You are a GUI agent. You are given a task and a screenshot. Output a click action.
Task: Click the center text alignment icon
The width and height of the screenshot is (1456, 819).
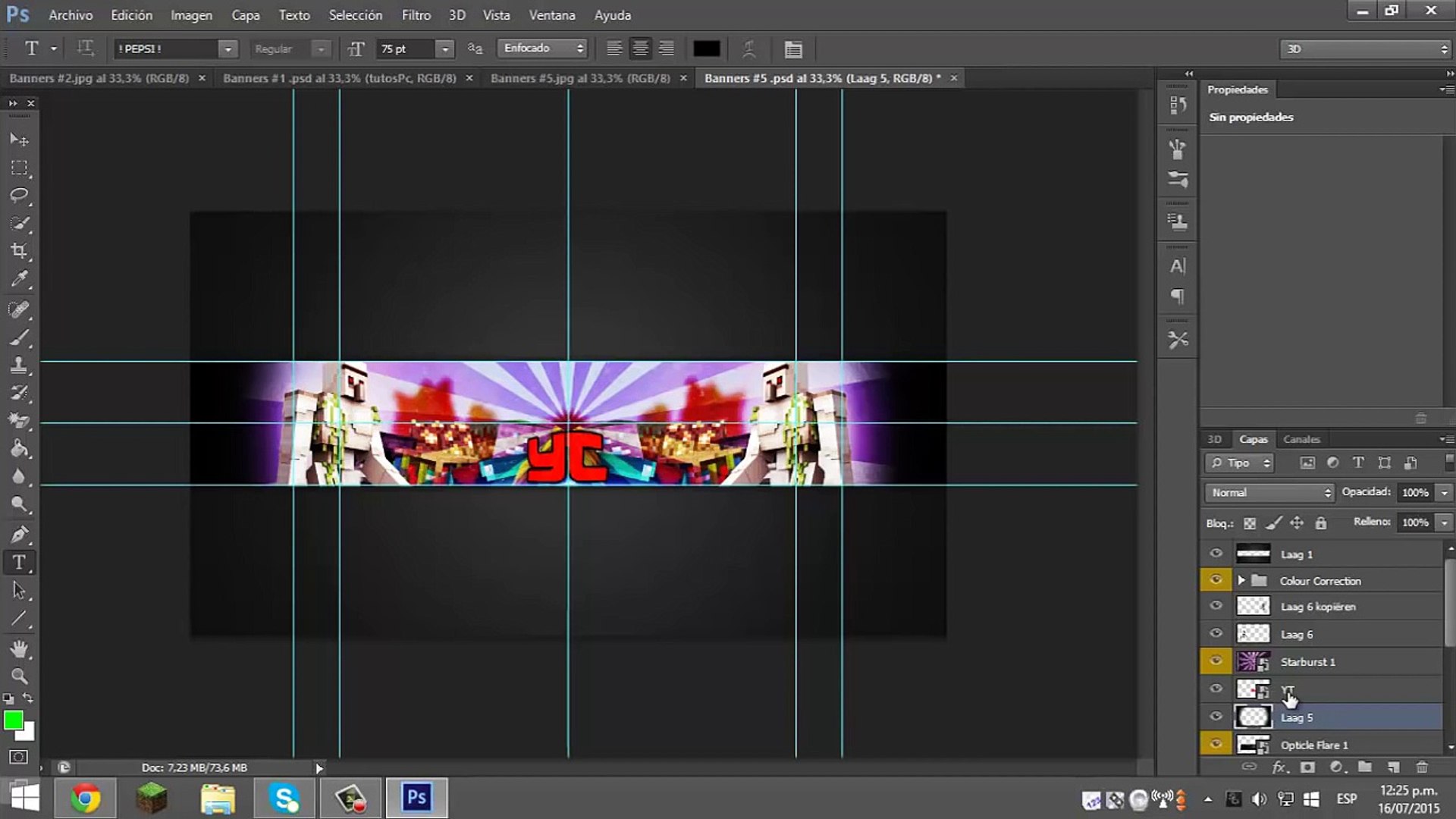pyautogui.click(x=640, y=49)
